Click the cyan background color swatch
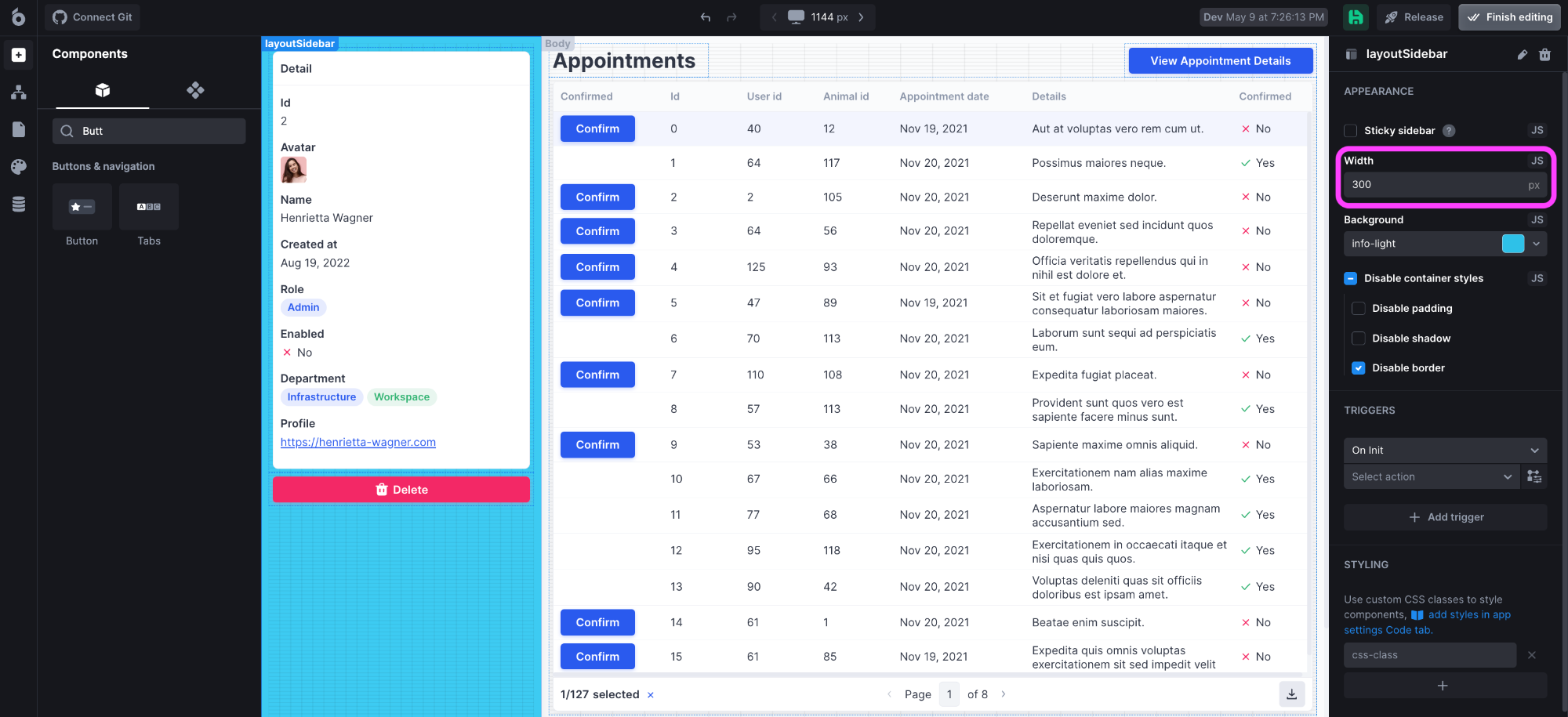The width and height of the screenshot is (1568, 717). (1513, 244)
